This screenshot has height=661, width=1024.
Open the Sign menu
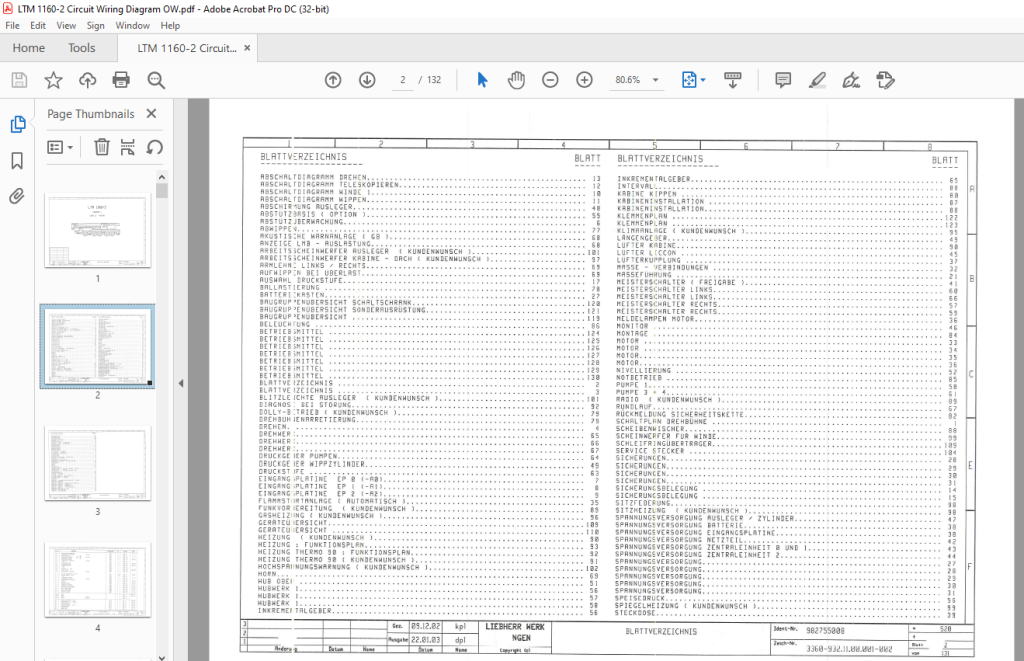tap(95, 25)
